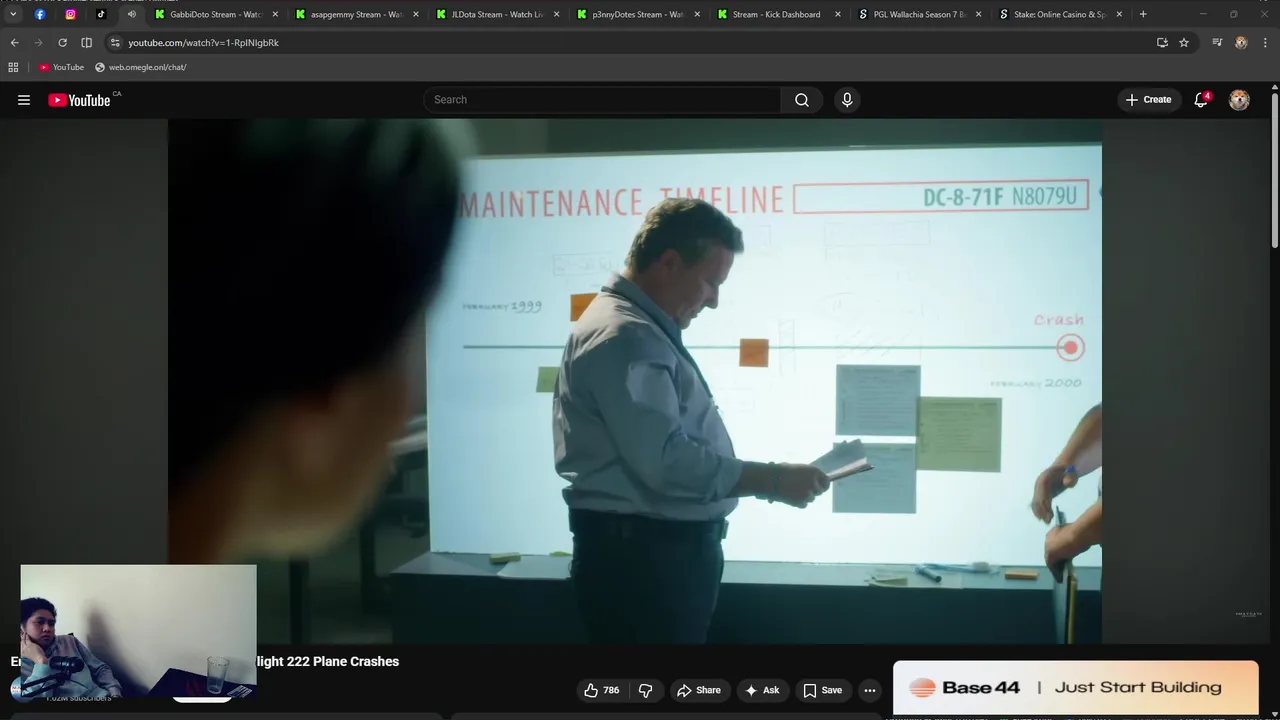Go to YouTube home via logo
Viewport: 1280px width, 720px height.
(79, 100)
